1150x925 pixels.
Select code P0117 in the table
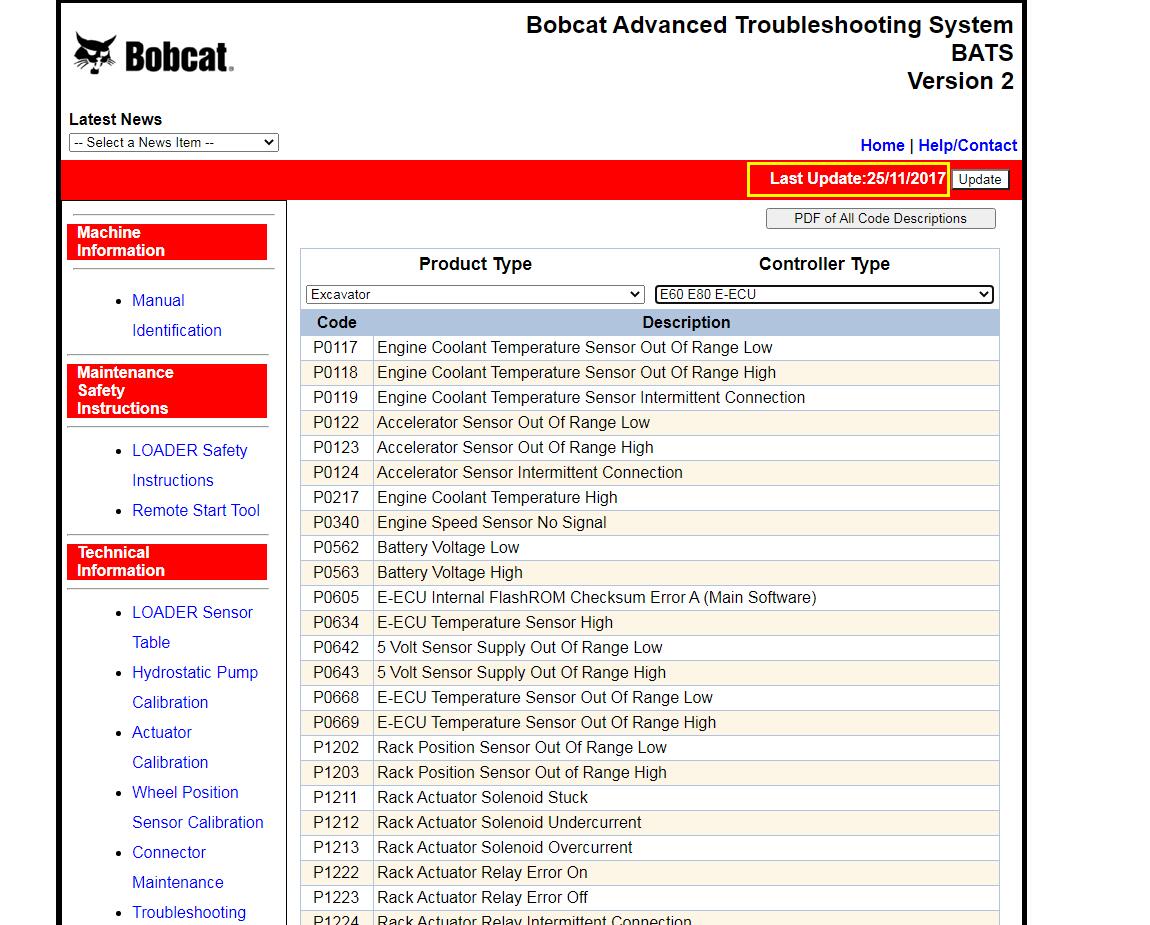pos(336,348)
